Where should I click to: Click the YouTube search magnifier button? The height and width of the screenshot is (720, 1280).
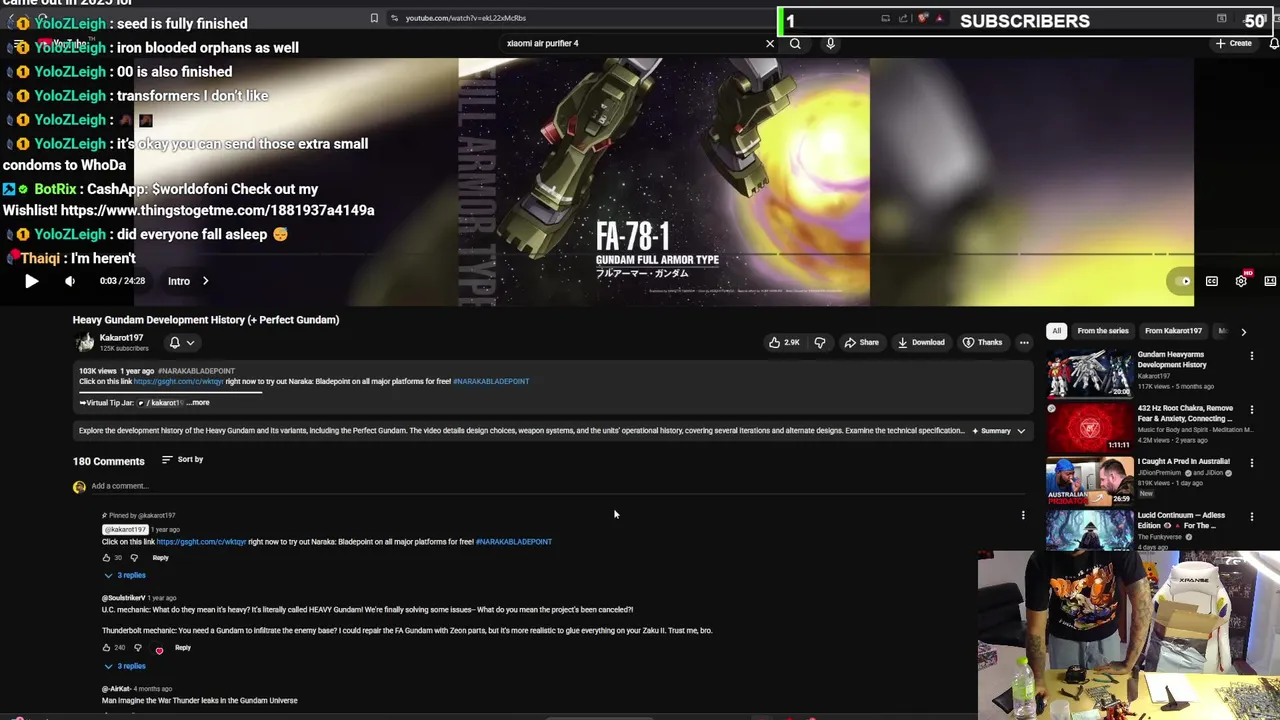tap(795, 43)
